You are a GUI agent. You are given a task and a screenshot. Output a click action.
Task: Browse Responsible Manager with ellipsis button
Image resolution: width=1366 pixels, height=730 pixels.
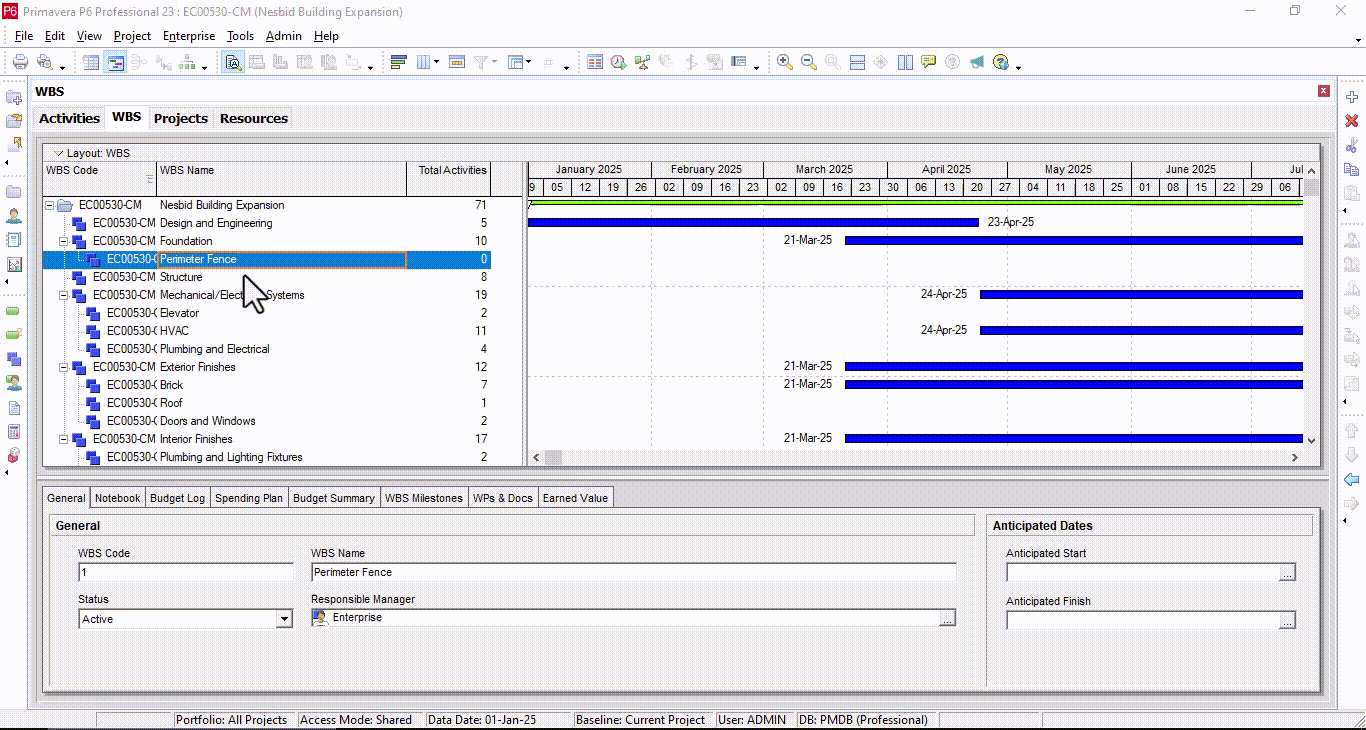click(947, 619)
